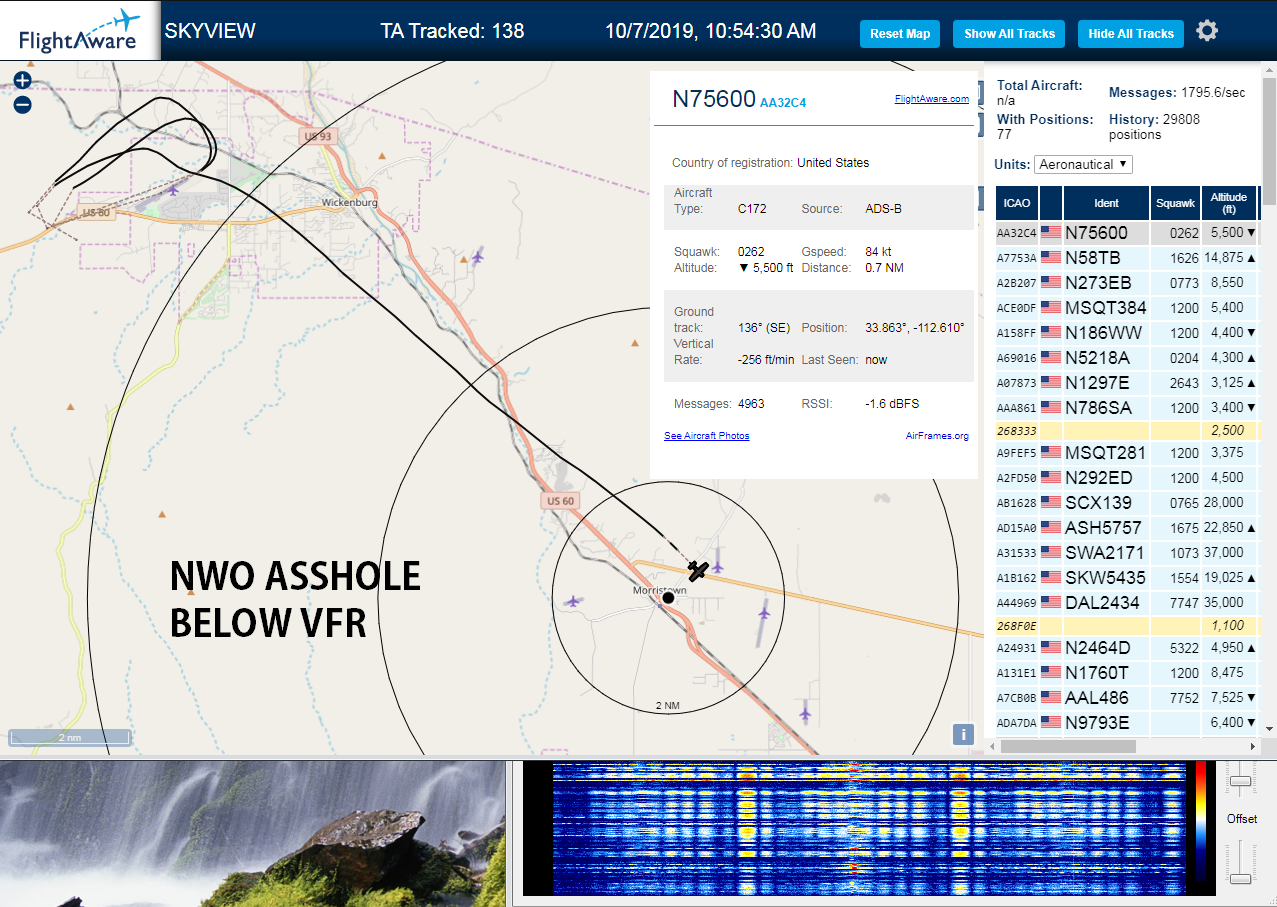The height and width of the screenshot is (907, 1277).
Task: Select the N786SA row
Action: pos(1126,408)
